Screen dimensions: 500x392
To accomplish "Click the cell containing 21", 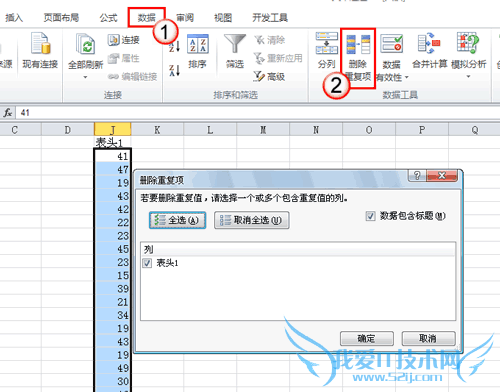I will [113, 302].
